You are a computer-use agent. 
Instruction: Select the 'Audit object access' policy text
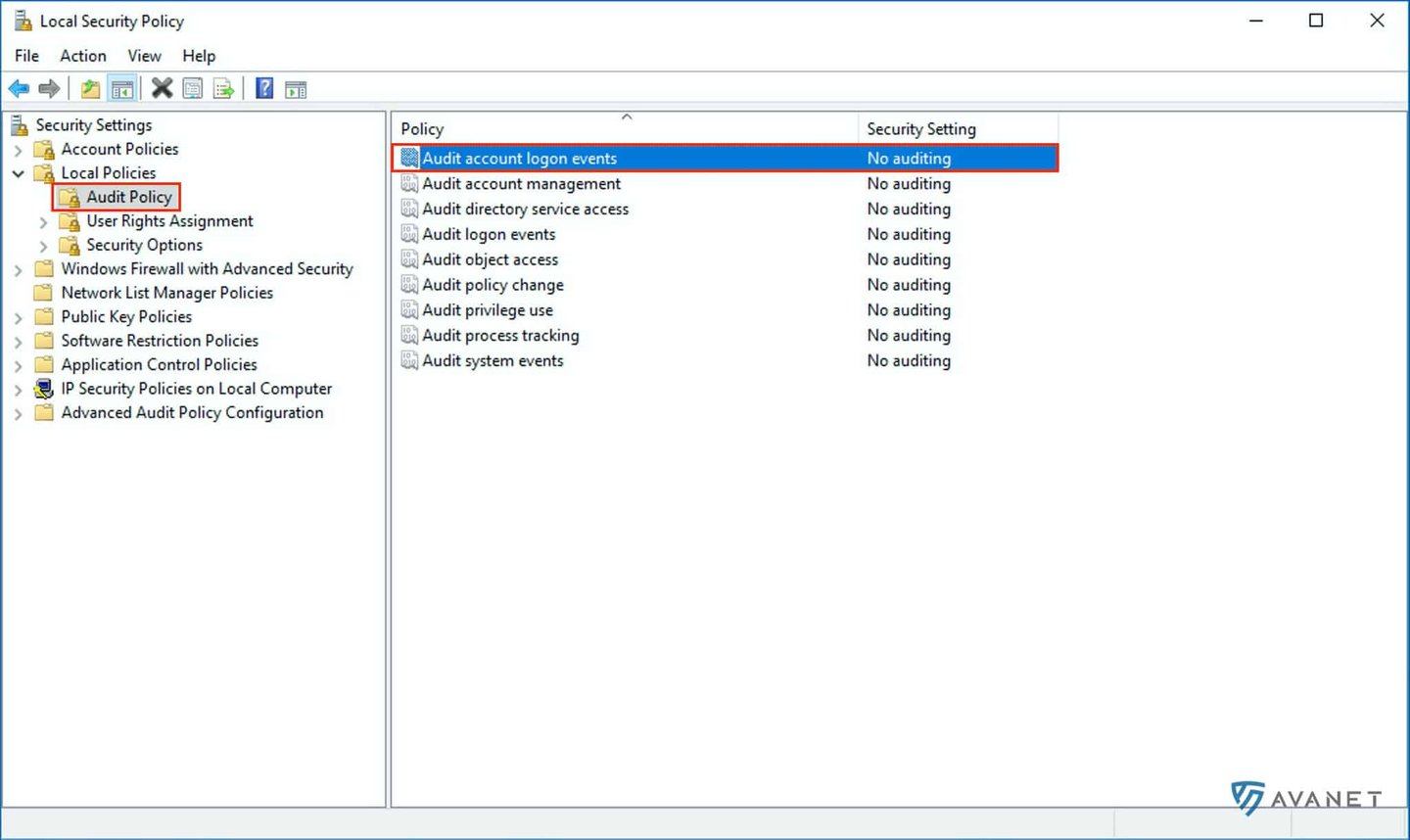491,259
